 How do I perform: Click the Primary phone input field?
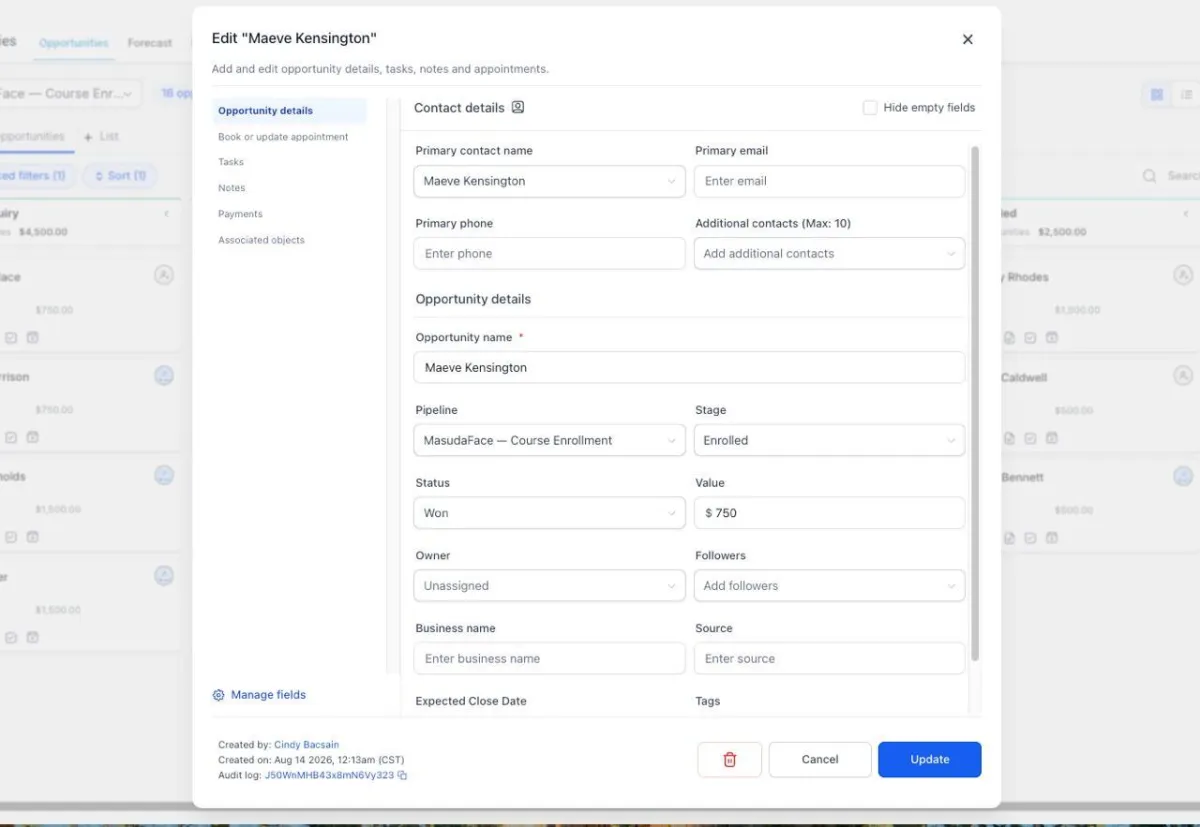click(x=549, y=254)
